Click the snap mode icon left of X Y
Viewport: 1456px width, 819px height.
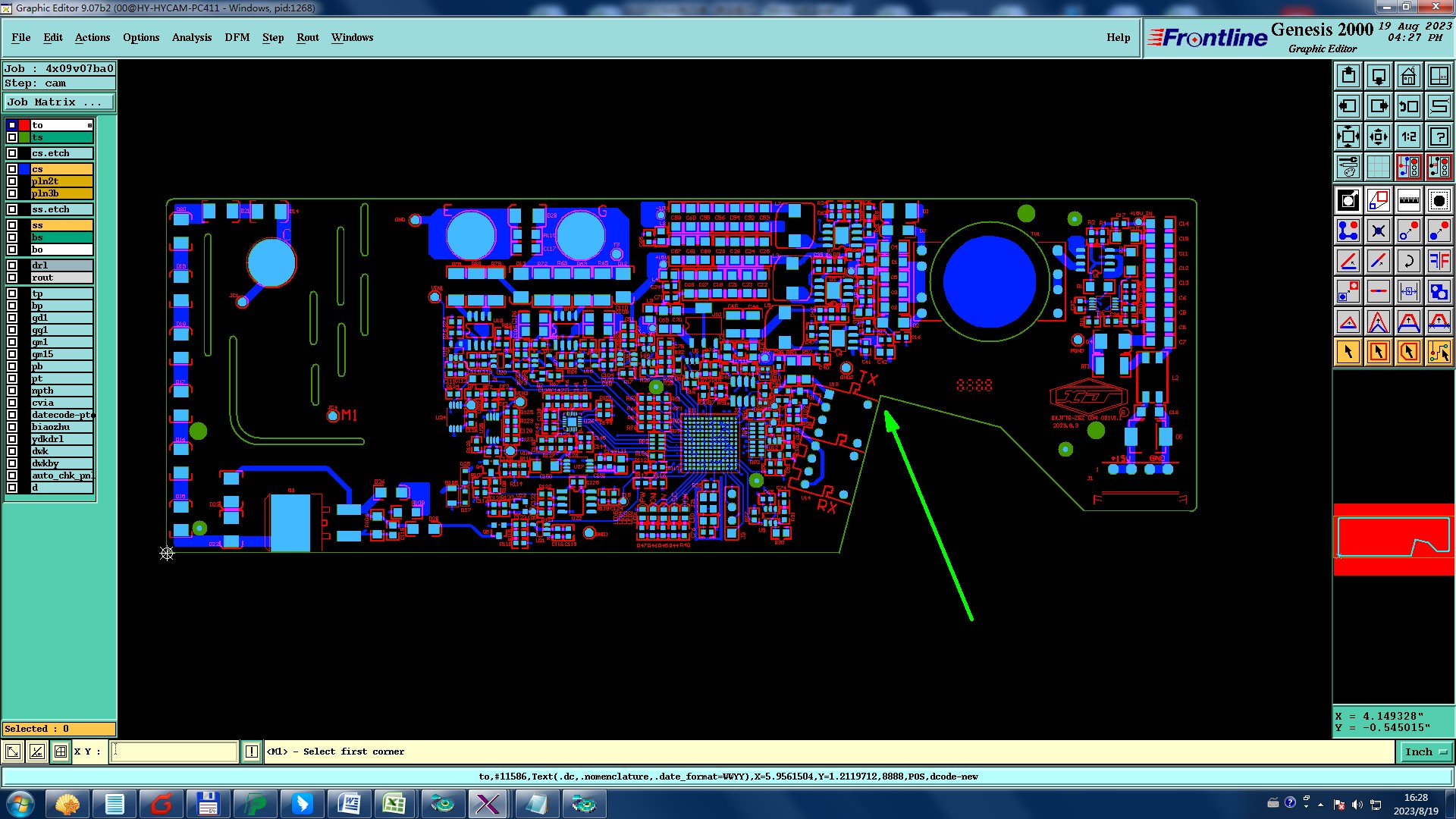pos(61,752)
